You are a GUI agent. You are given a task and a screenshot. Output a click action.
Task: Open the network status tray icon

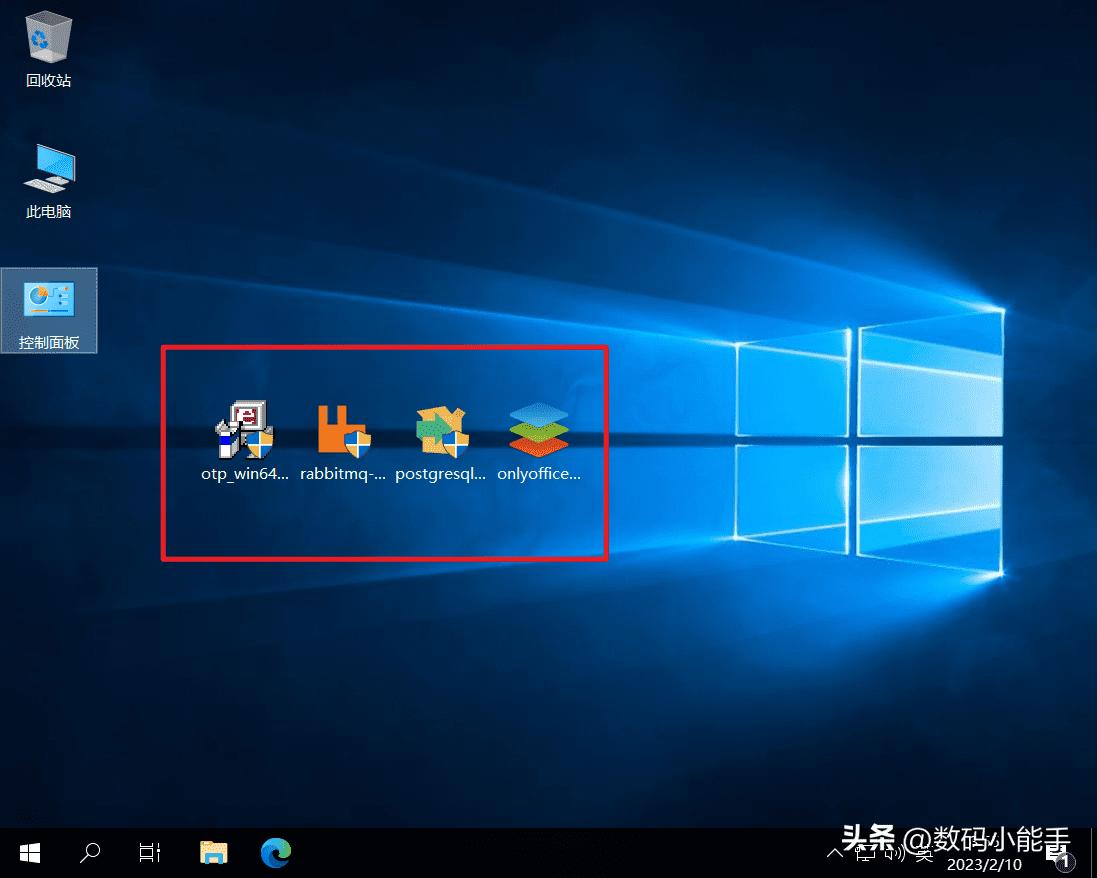click(x=864, y=853)
